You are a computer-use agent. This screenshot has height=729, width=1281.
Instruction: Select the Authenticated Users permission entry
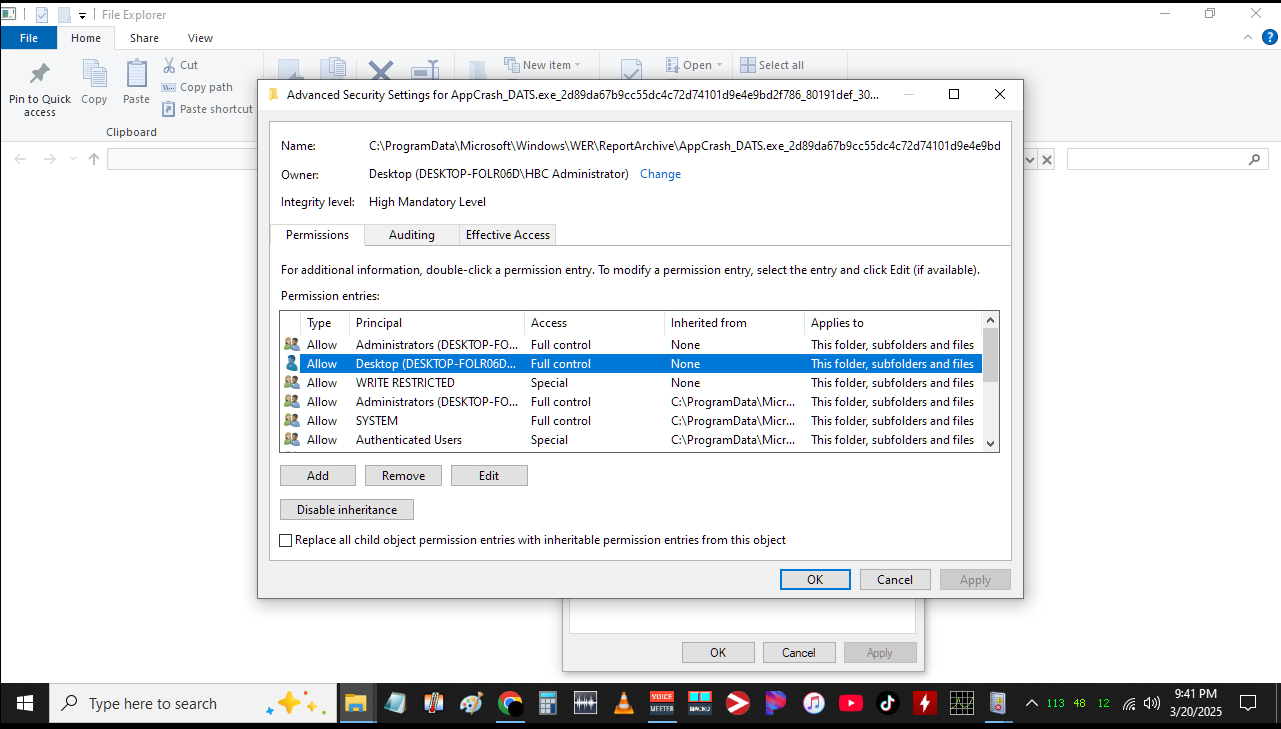[632, 440]
